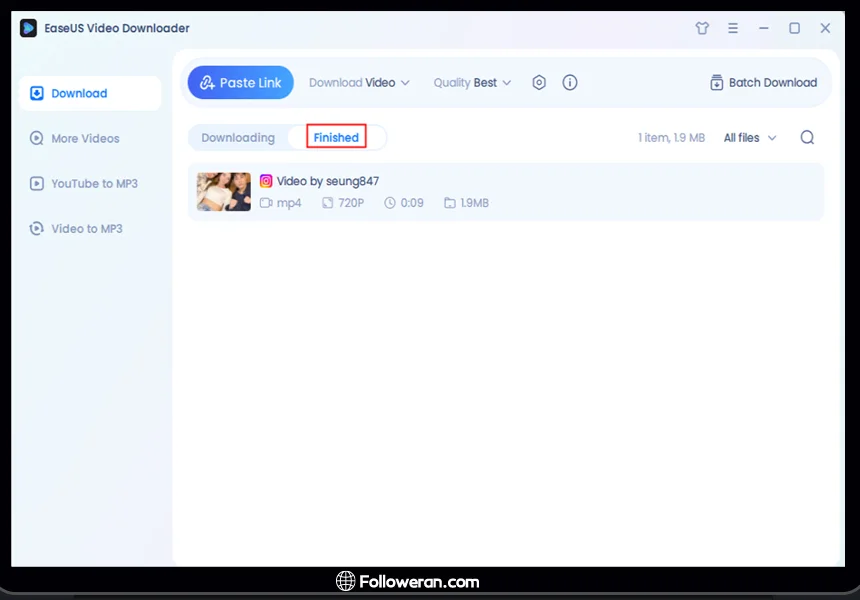Click the Instagram icon beside video title
Screen dimensions: 860x600
(x=266, y=181)
